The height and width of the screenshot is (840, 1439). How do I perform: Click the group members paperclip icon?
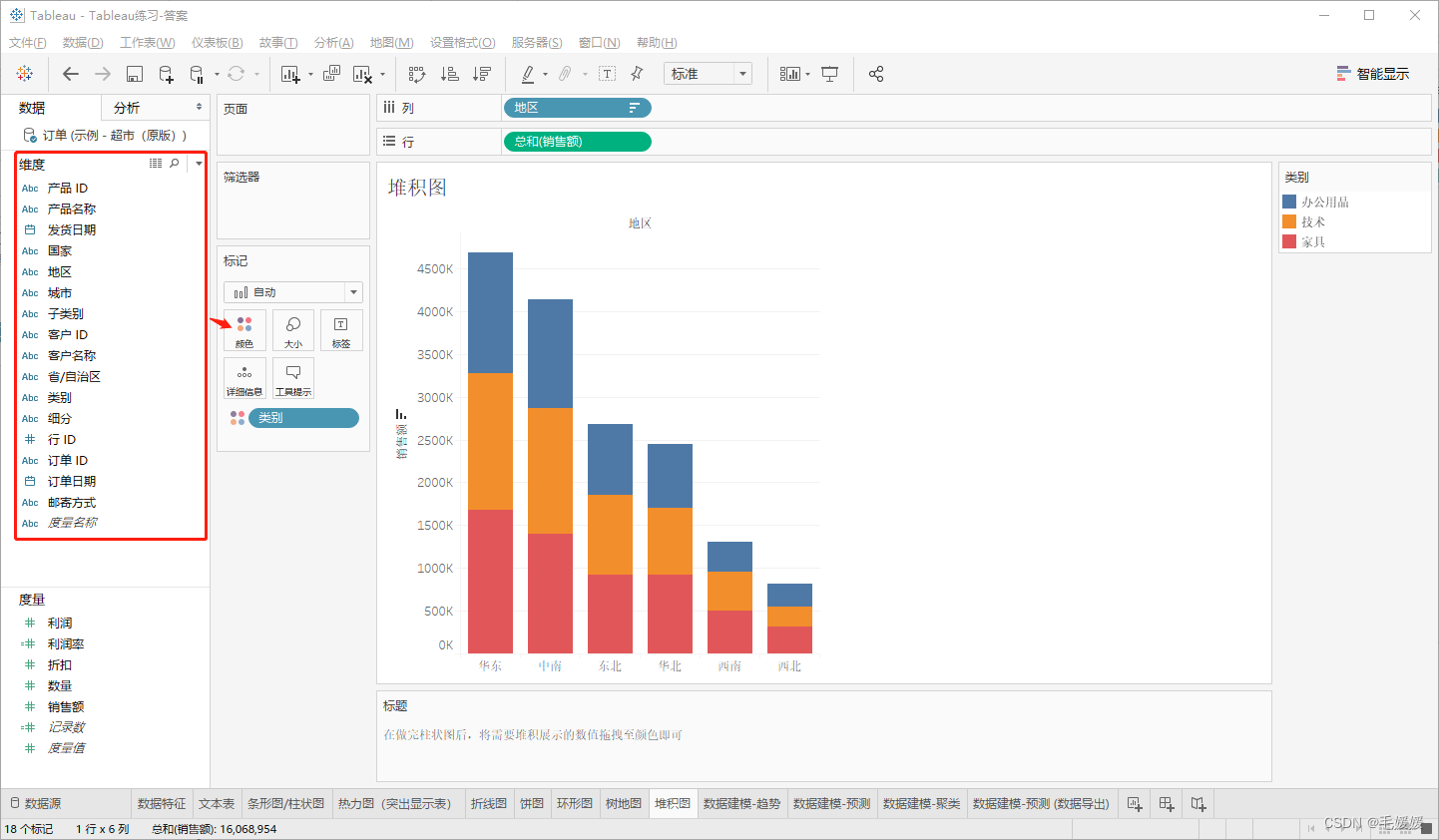565,74
